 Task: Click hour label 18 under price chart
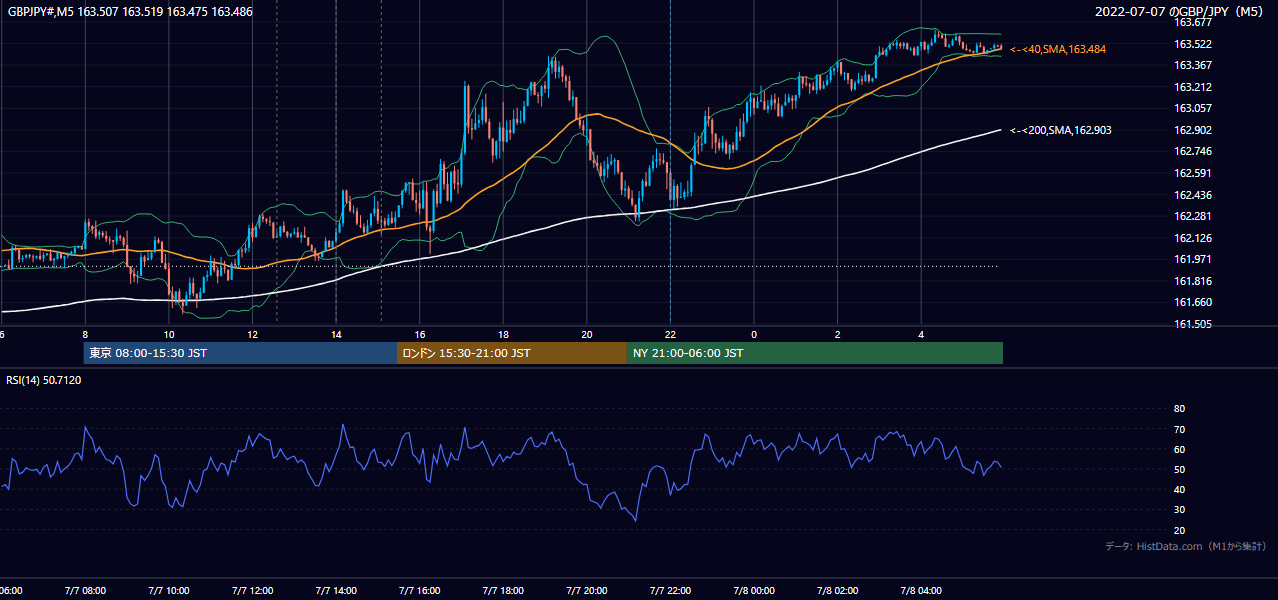click(x=504, y=335)
